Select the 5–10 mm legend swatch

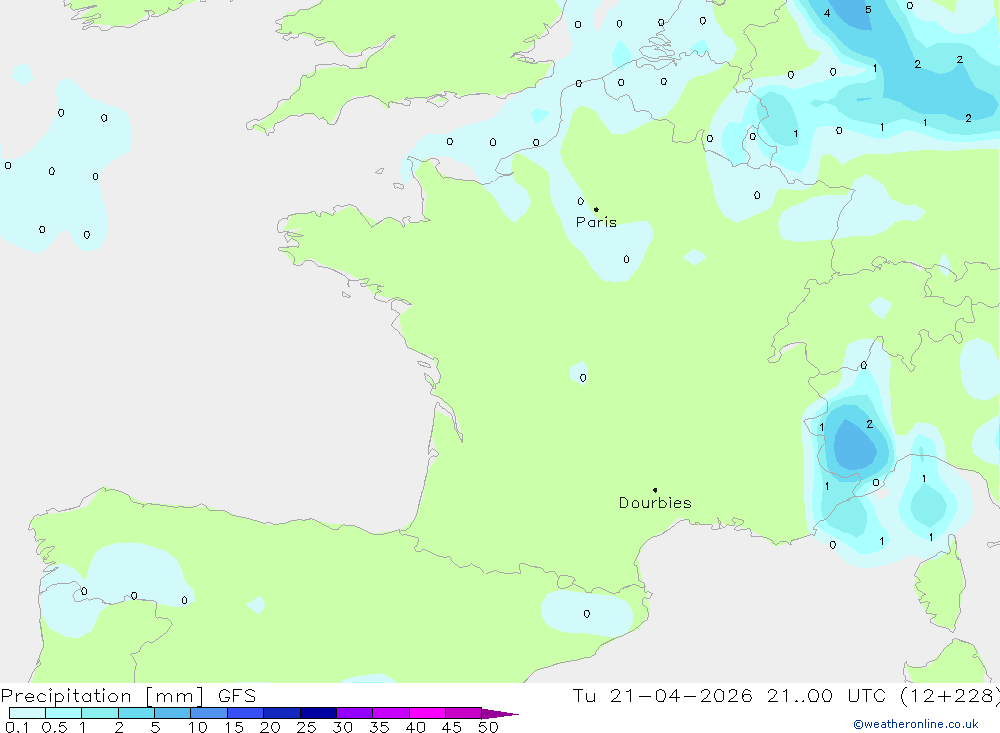(172, 713)
